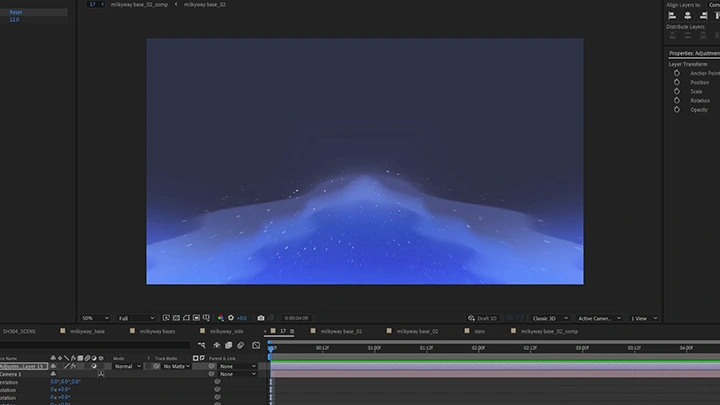The width and height of the screenshot is (720, 405).
Task: Click the Camera 1 layer duration bar
Action: coord(495,374)
